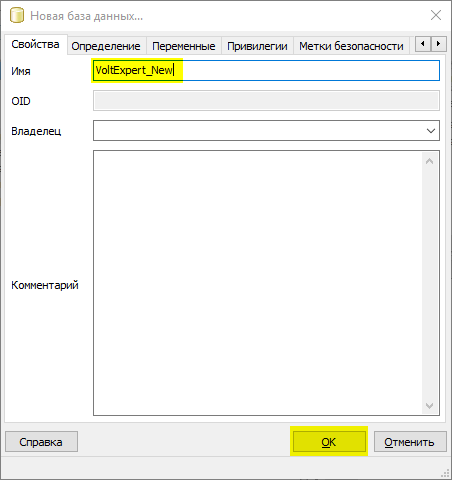Click the database icon in title bar
Image resolution: width=452 pixels, height=480 pixels.
tap(17, 16)
